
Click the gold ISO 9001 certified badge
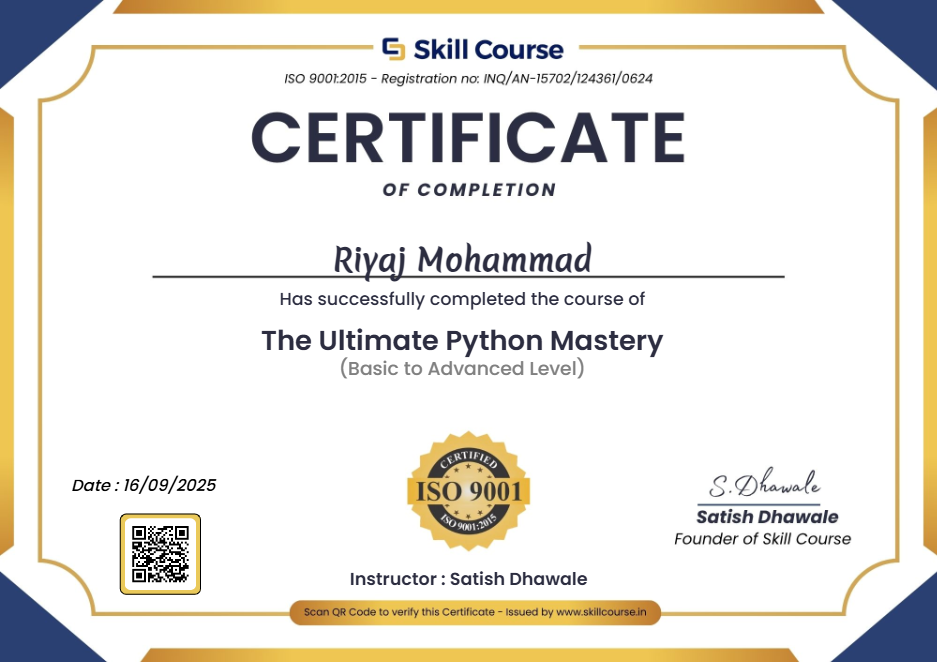click(468, 489)
